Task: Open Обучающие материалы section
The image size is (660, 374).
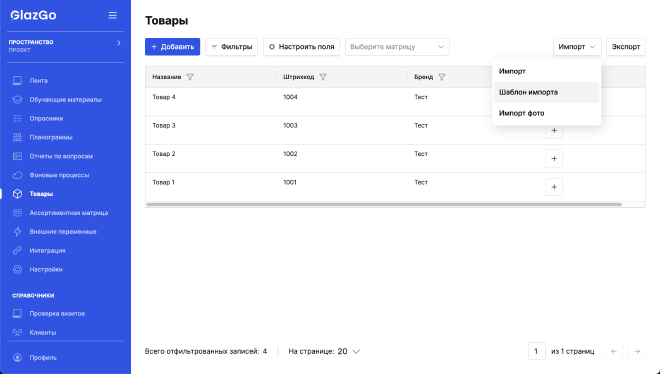Action: (65, 100)
